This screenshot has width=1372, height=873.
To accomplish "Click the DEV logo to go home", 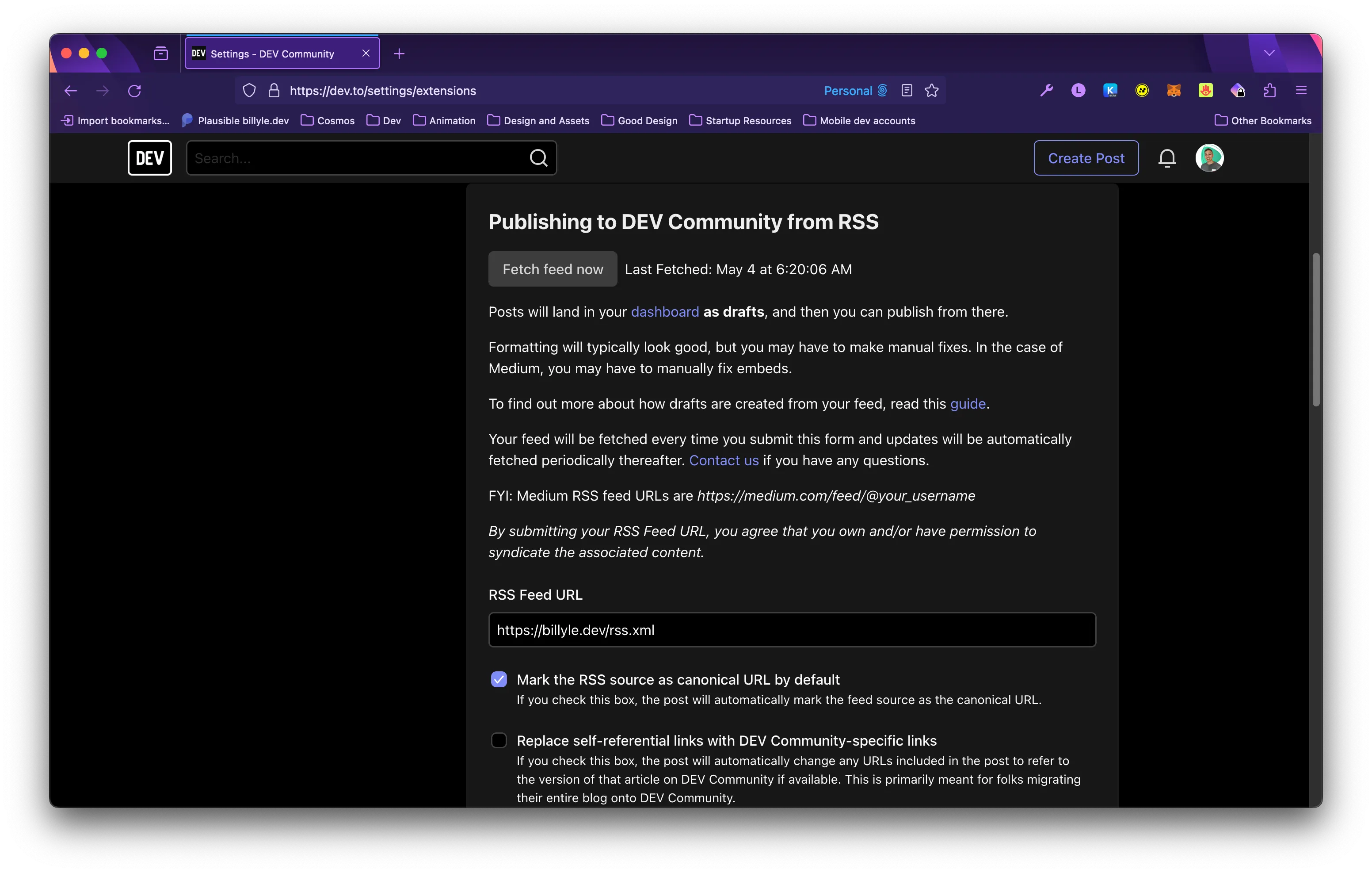I will click(149, 158).
